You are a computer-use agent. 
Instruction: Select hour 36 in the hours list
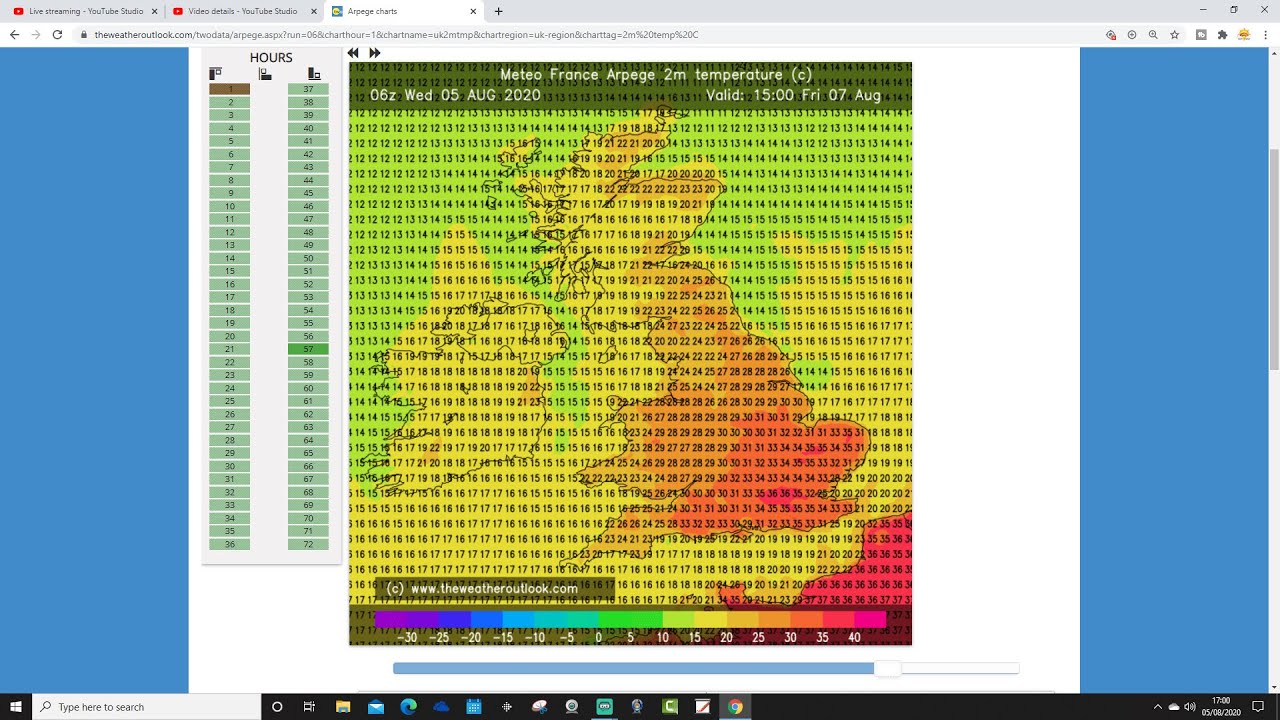point(230,544)
